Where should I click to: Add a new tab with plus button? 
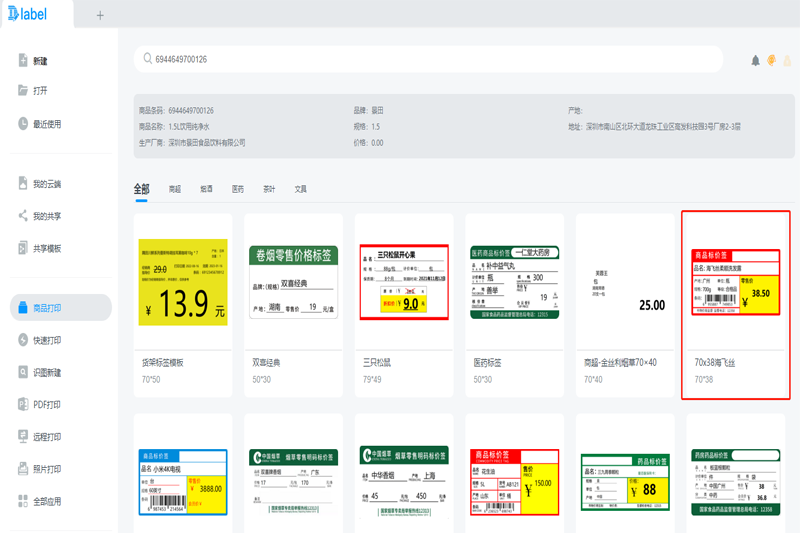100,16
